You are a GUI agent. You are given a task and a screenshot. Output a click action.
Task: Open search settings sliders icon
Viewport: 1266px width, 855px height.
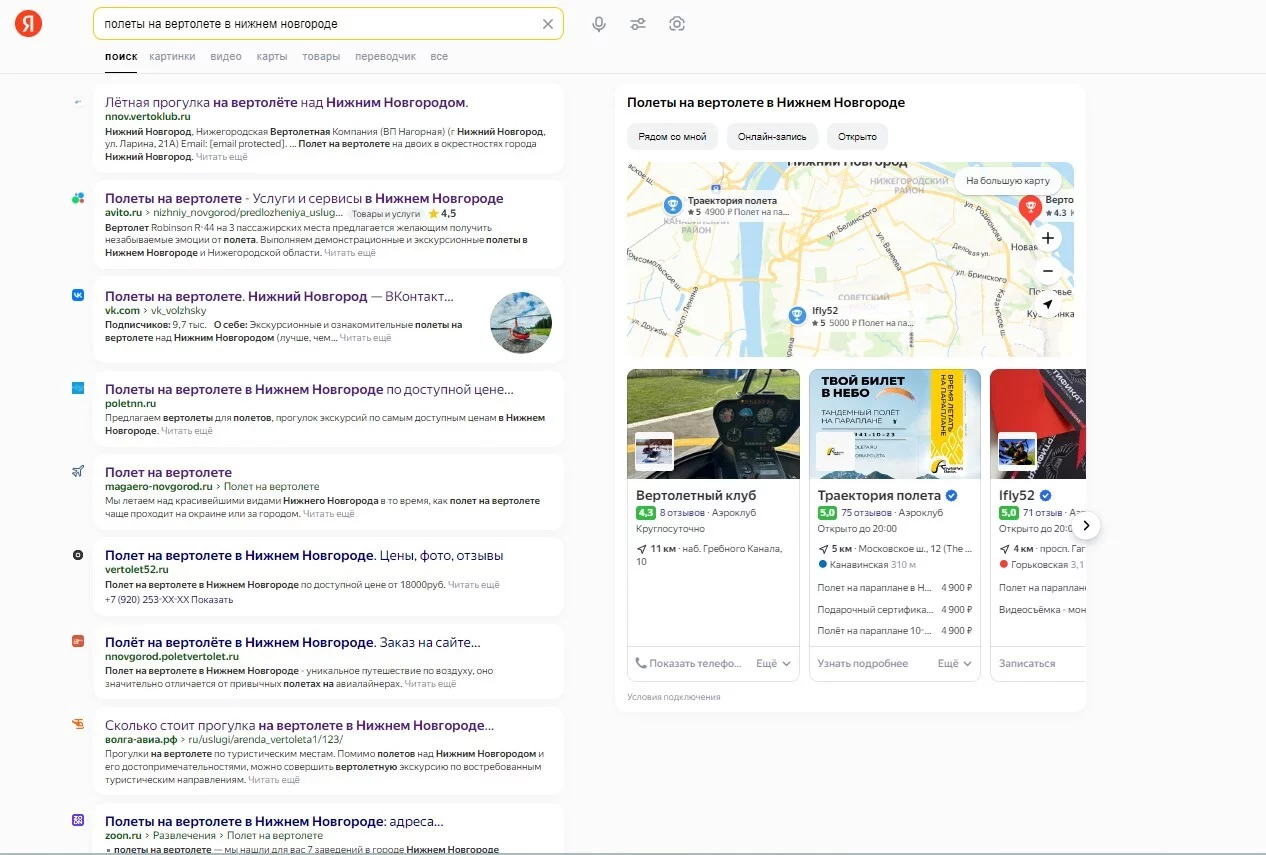tap(638, 24)
